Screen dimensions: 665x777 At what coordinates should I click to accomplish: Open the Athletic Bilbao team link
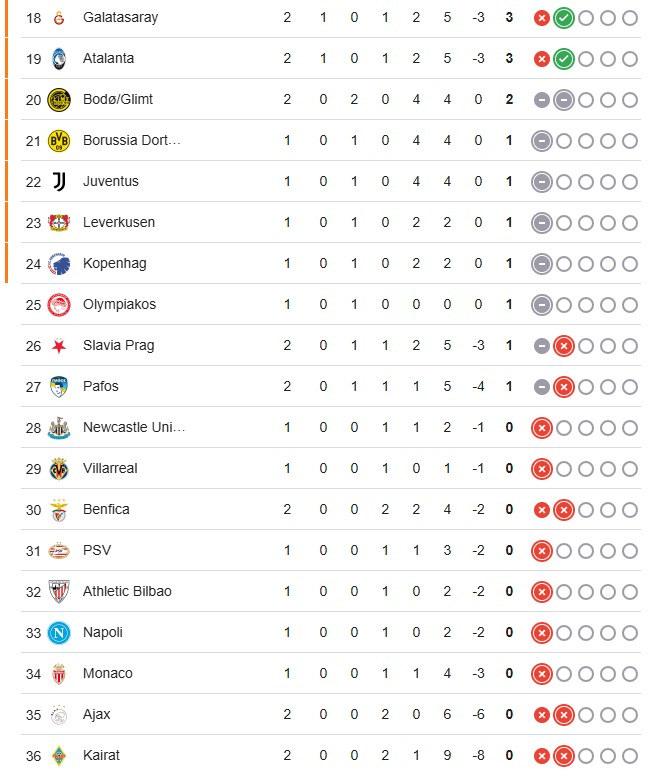point(127,592)
